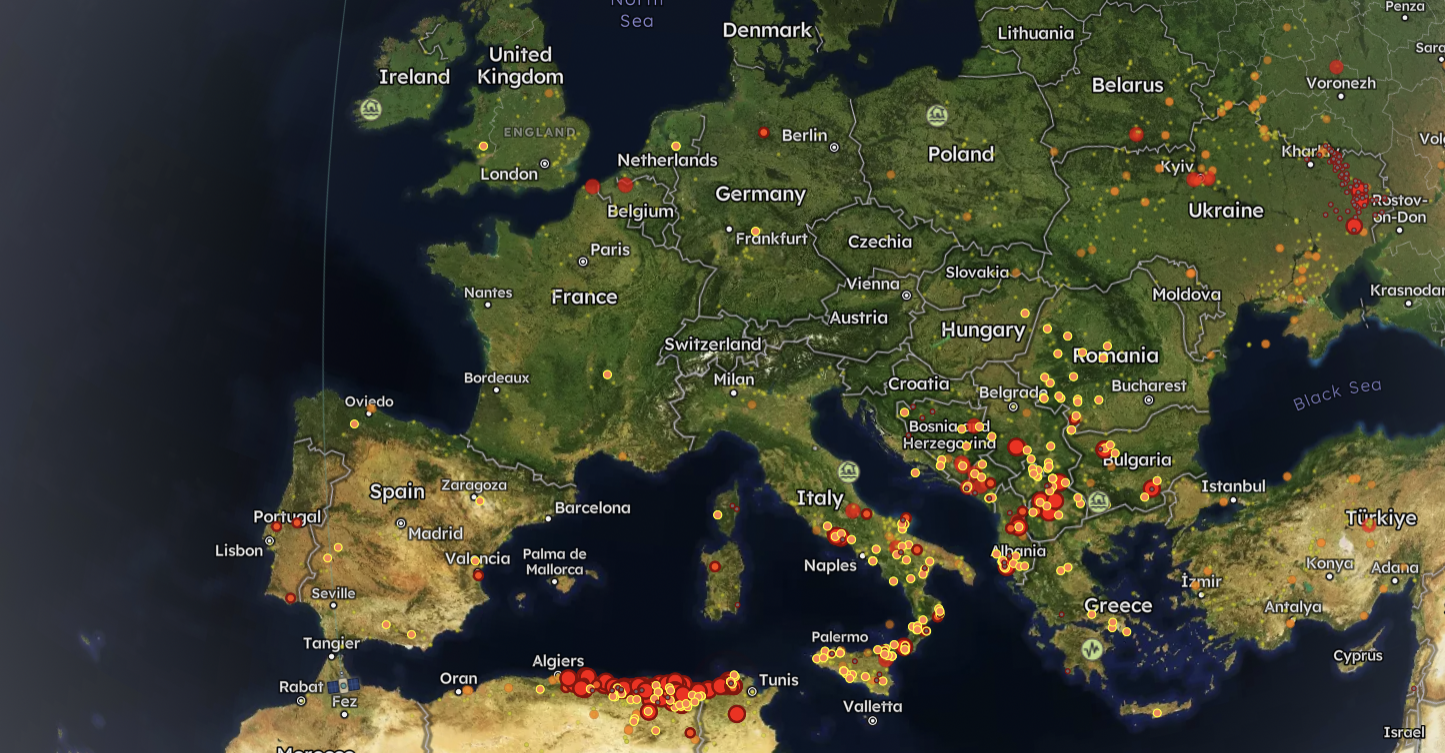This screenshot has height=753, width=1445.
Task: Select the "Spain" country label
Action: point(397,491)
